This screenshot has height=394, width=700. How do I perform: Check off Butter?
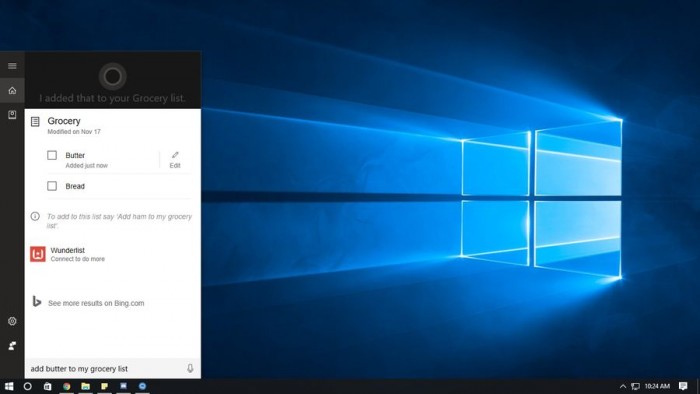tap(52, 155)
